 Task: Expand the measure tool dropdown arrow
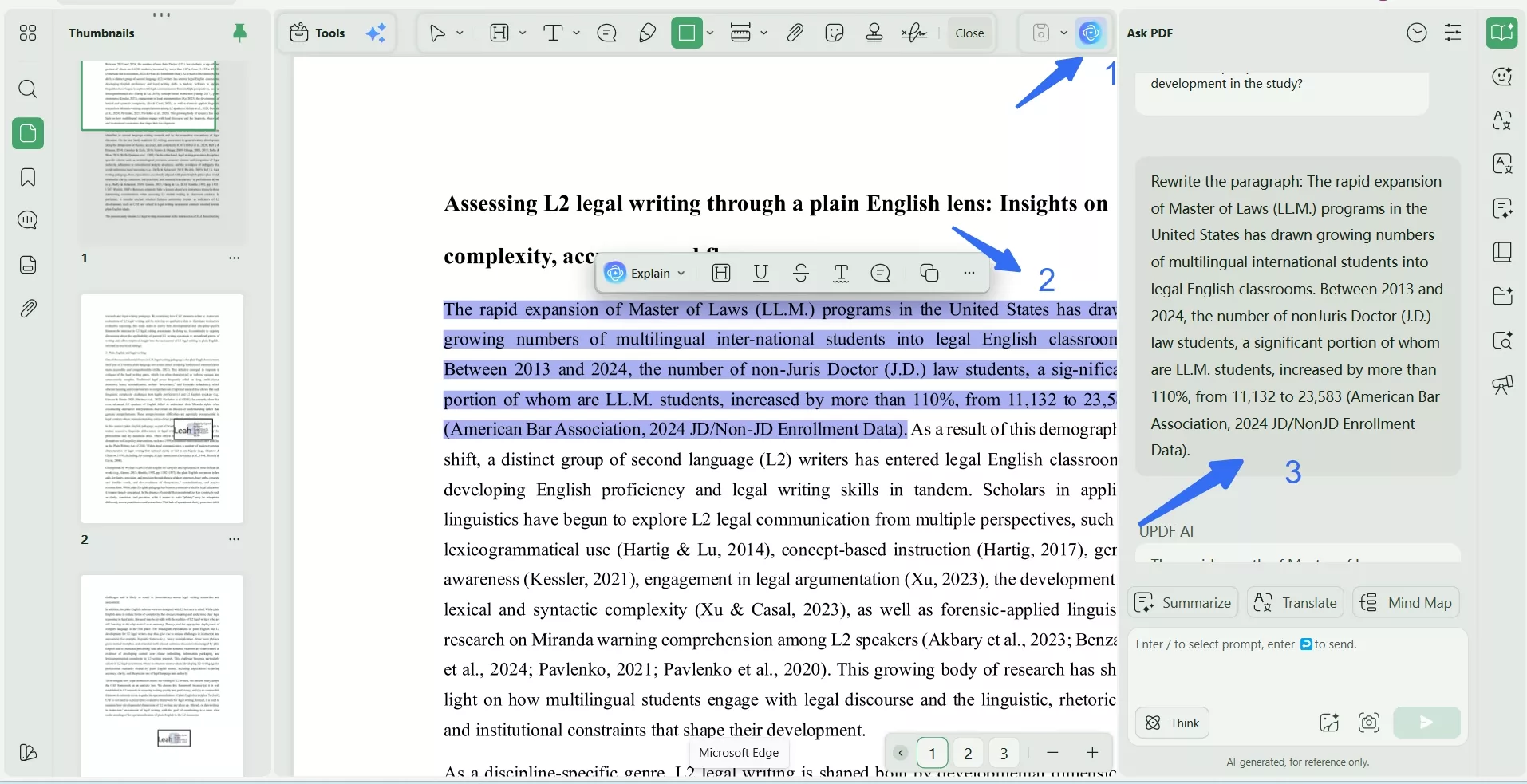[764, 33]
